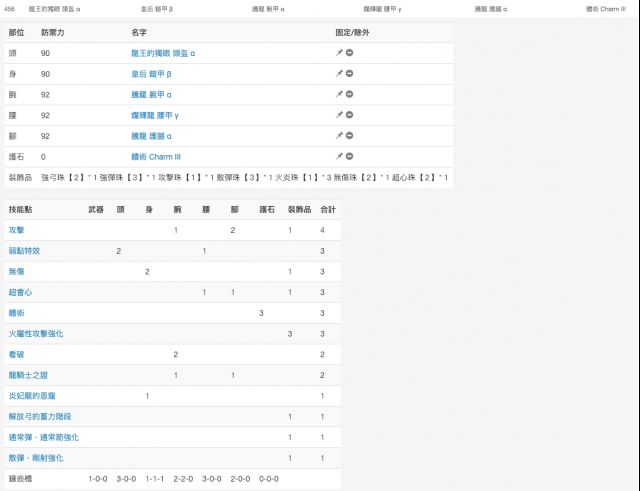This screenshot has width=640, height=491.
Task: Open the head armor name link
Action: pyautogui.click(x=163, y=53)
